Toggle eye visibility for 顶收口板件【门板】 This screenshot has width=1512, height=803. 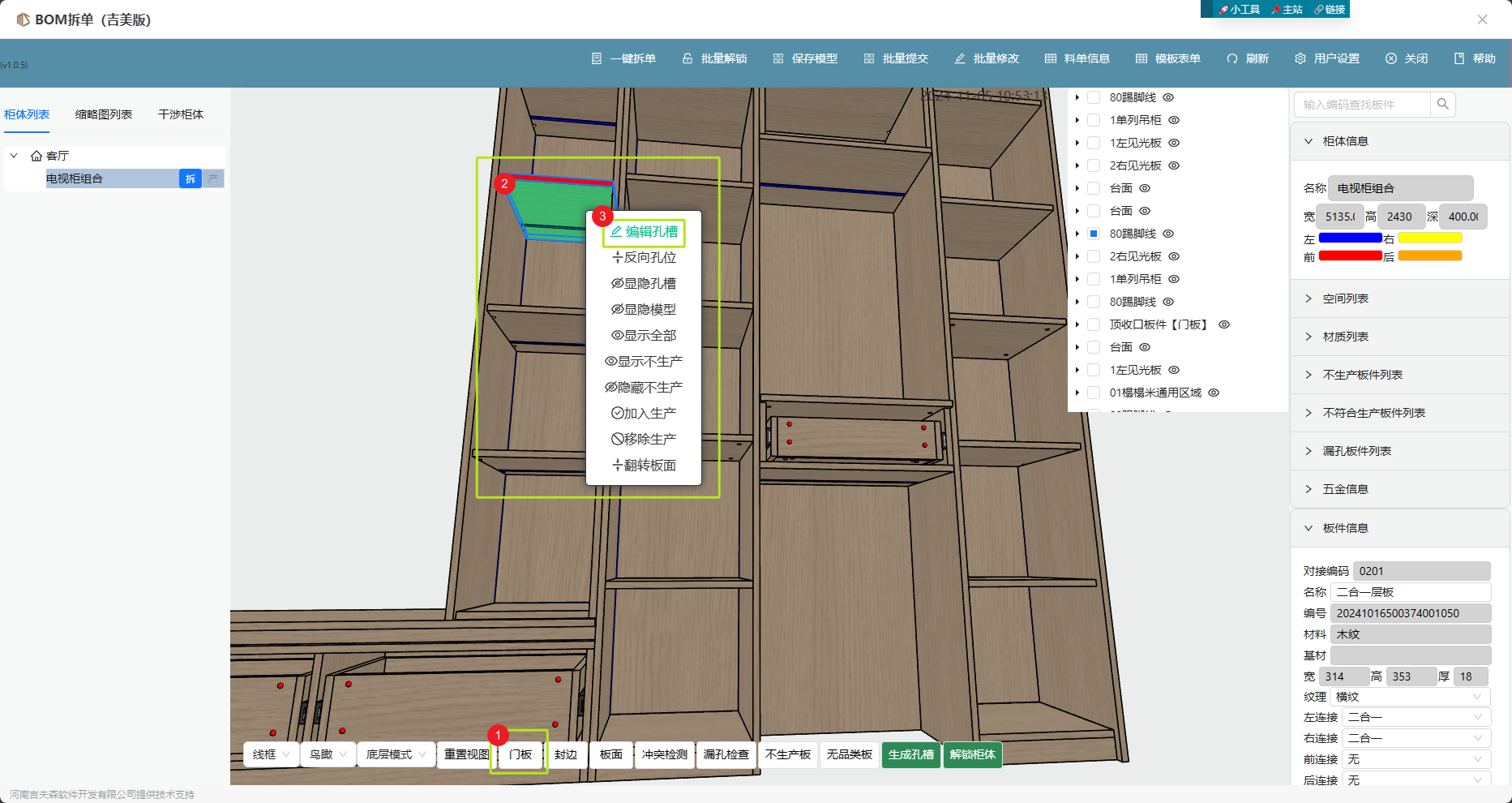tap(1224, 324)
